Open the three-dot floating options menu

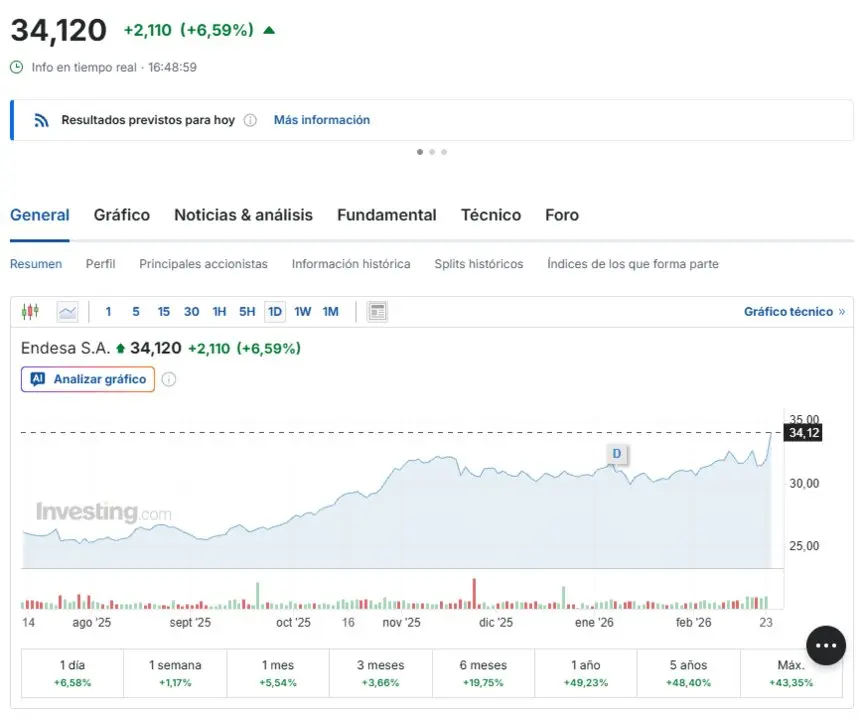click(826, 645)
